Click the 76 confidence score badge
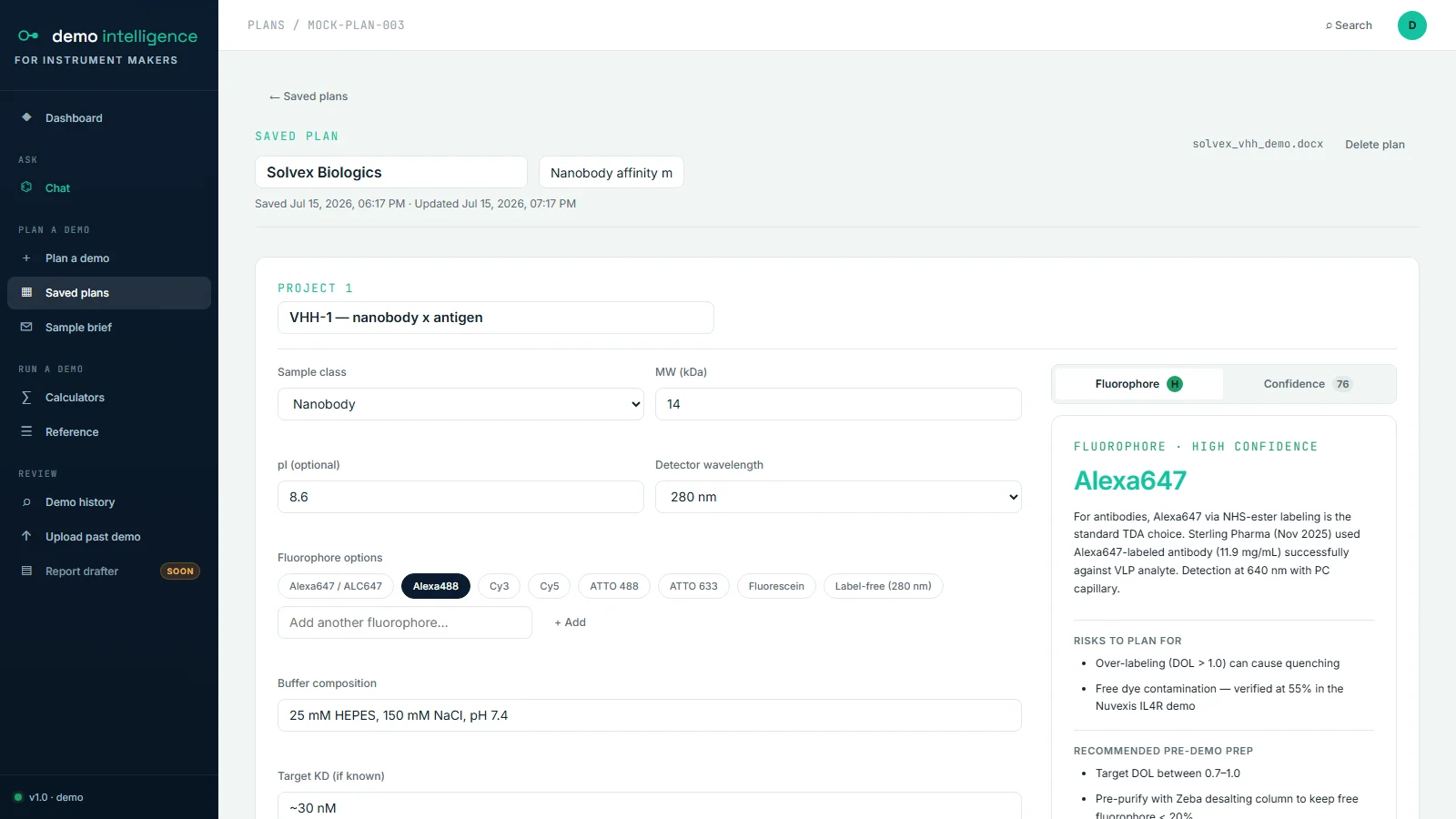 tap(1343, 384)
